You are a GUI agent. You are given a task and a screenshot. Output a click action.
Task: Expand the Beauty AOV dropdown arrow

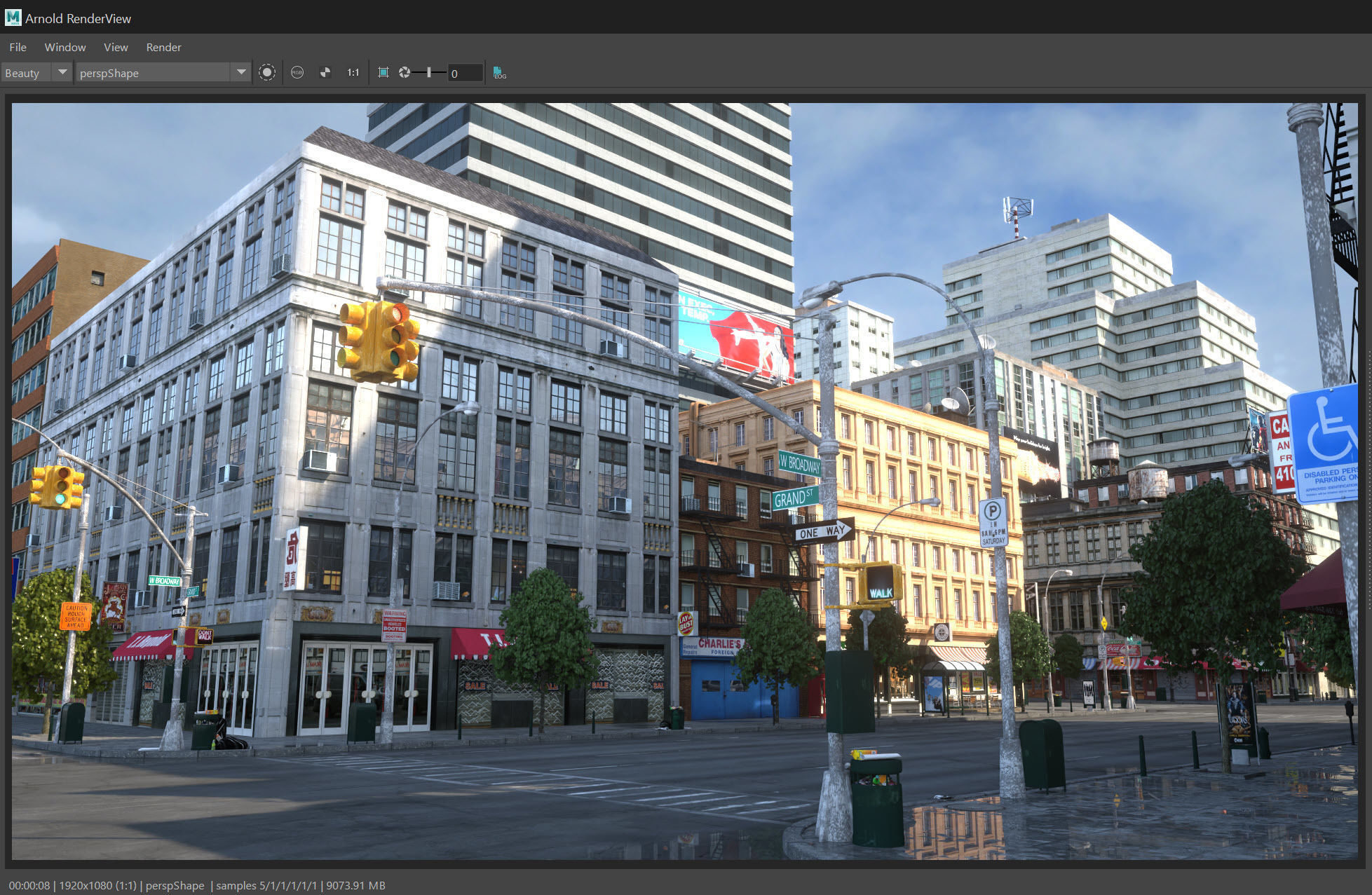tap(62, 72)
